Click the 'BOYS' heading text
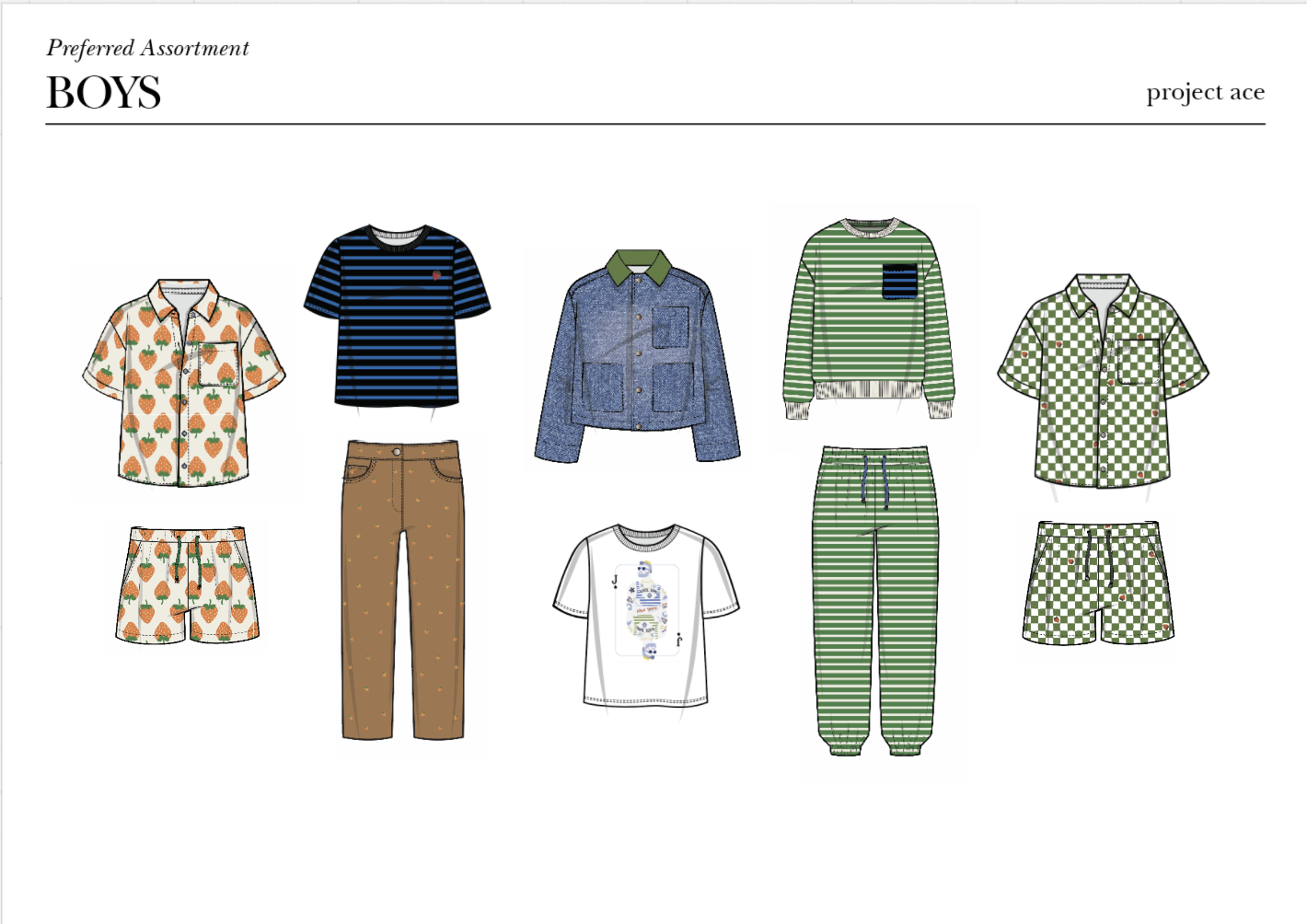This screenshot has width=1307, height=924. [x=104, y=93]
